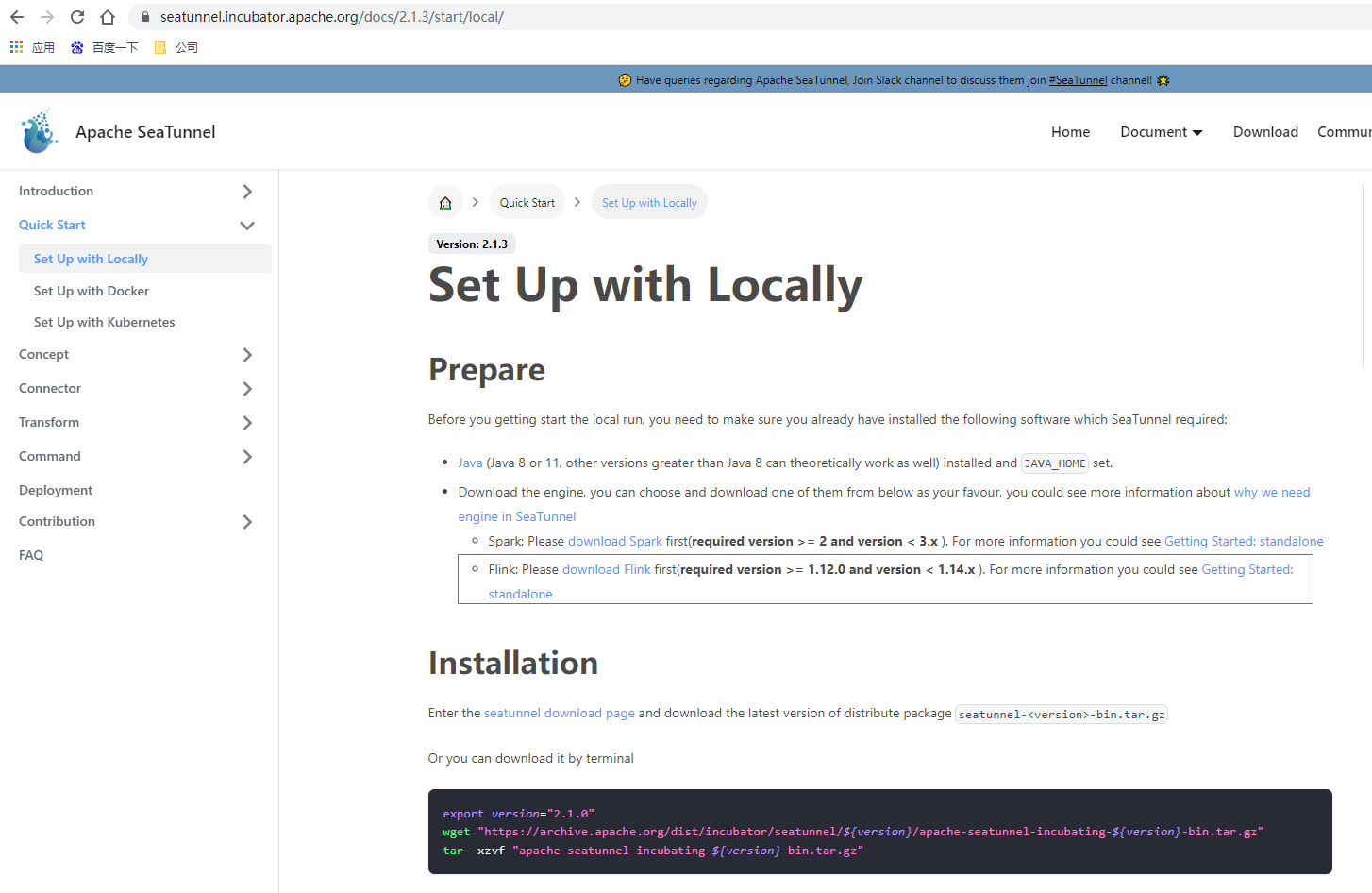This screenshot has height=893, width=1372.
Task: Expand the Connector sidebar chevron
Action: click(x=247, y=389)
